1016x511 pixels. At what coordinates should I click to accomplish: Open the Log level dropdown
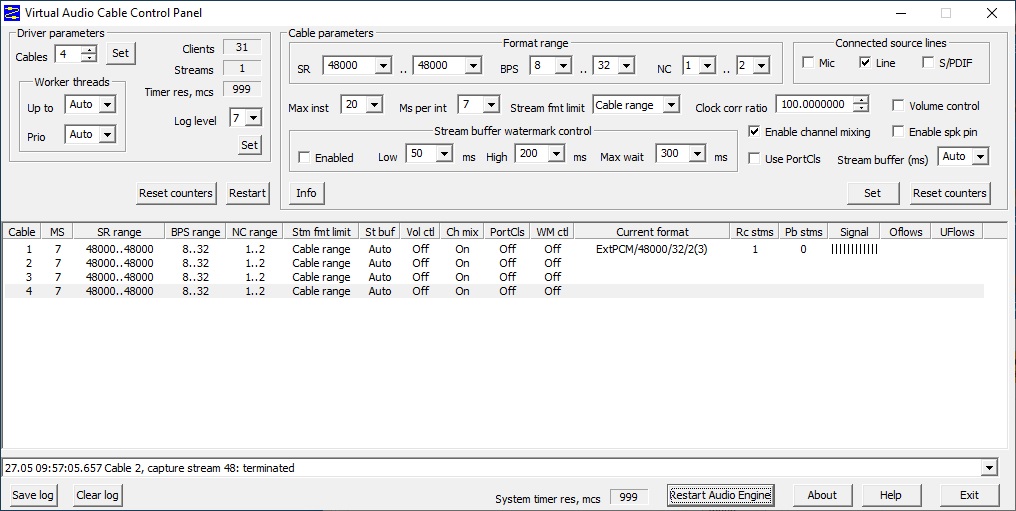point(254,118)
